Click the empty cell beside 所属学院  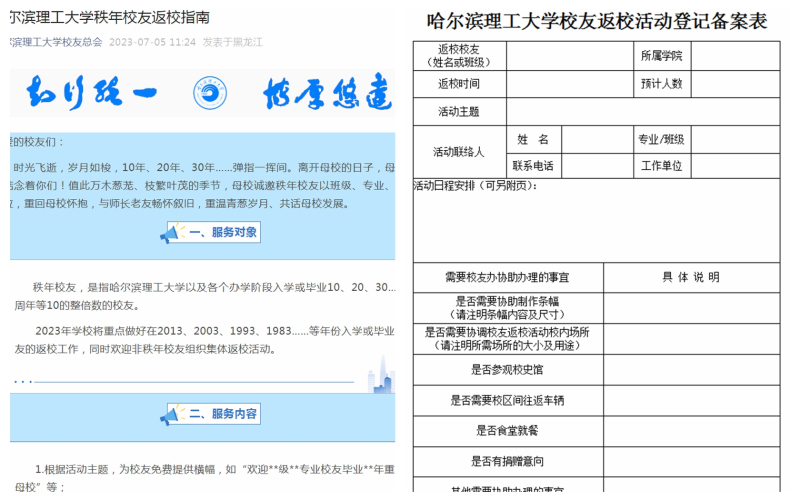(728, 56)
